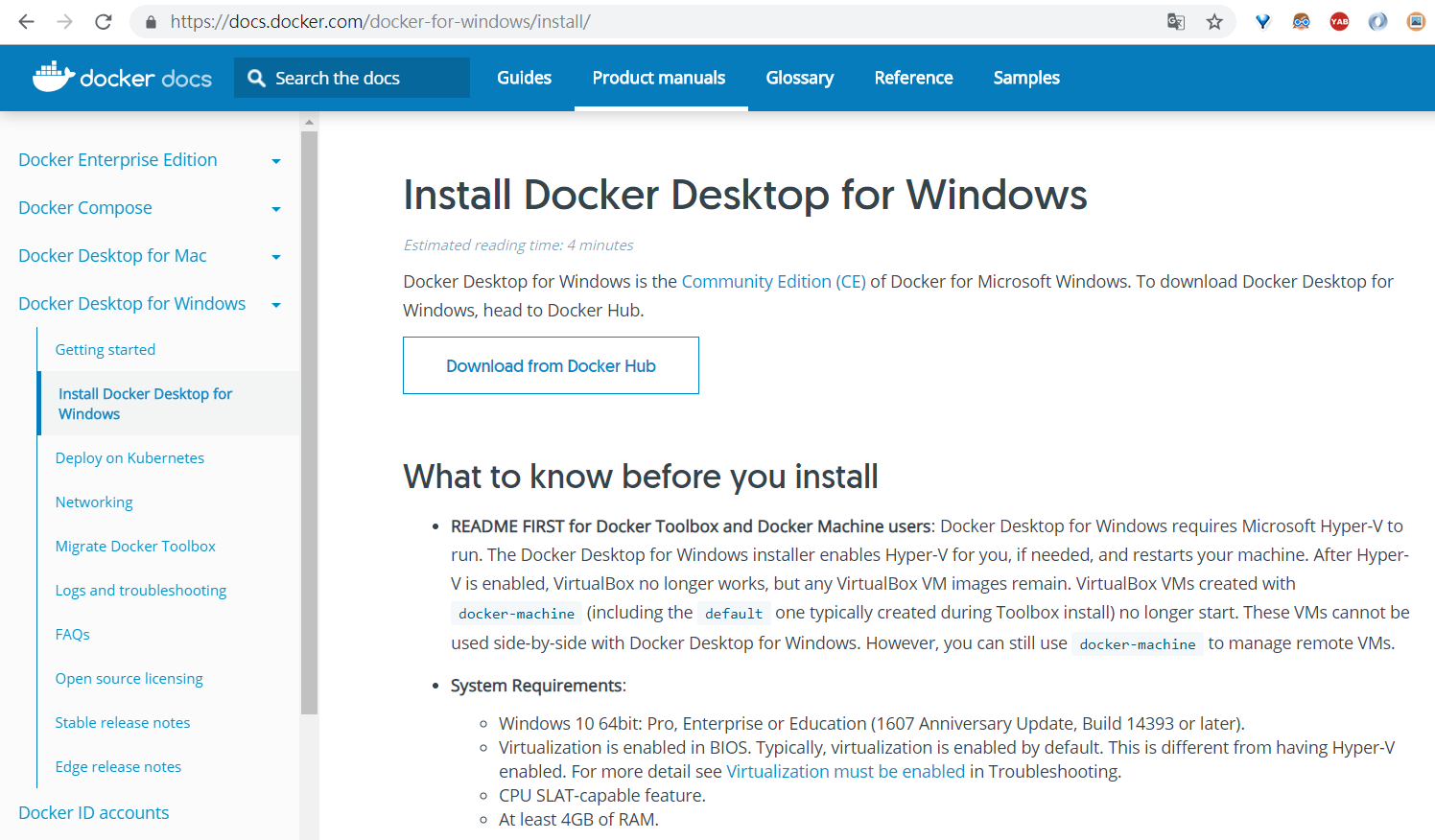Click What to know before you install heading
Viewport: 1435px width, 840px height.
click(x=641, y=477)
